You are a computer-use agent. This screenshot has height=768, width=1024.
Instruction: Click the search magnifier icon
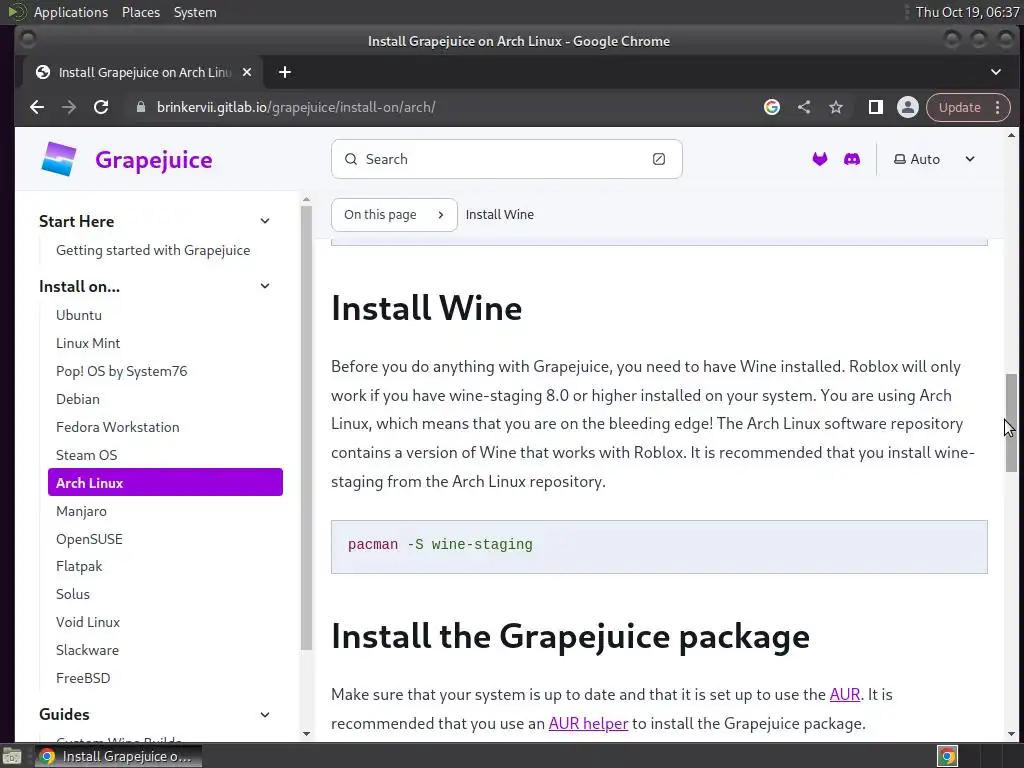tap(351, 159)
